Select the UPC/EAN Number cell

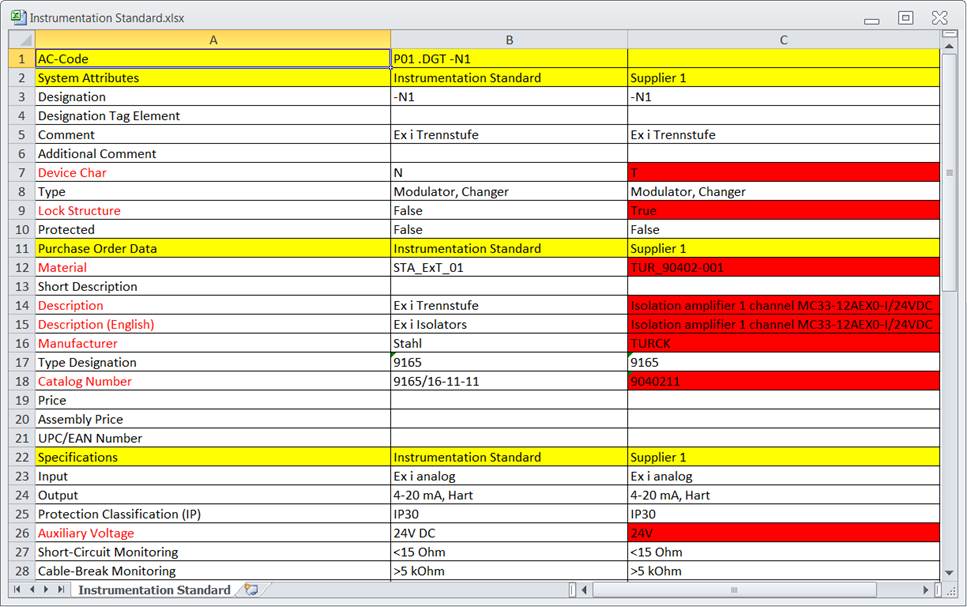click(213, 438)
